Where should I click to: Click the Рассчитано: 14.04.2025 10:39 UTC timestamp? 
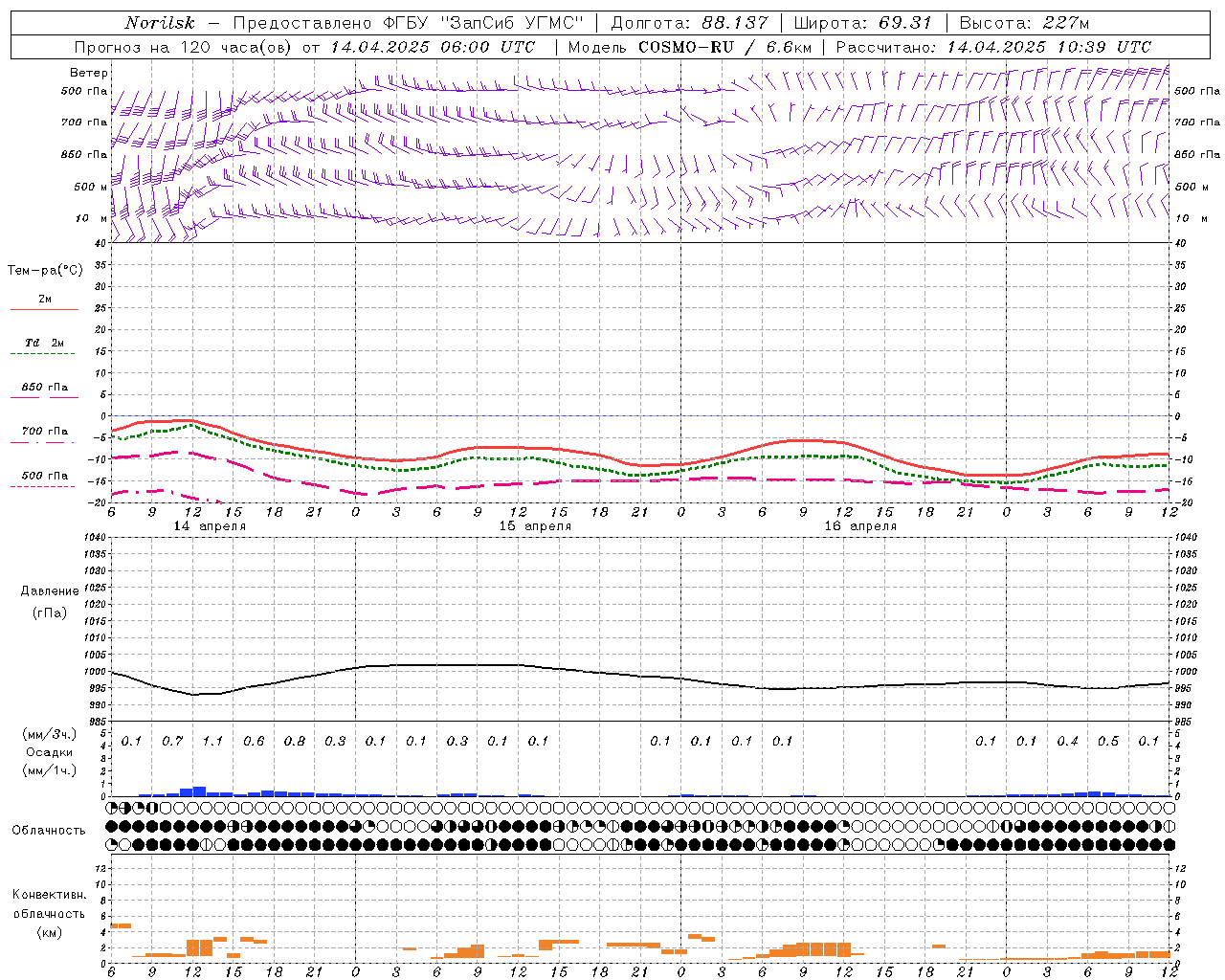click(993, 47)
